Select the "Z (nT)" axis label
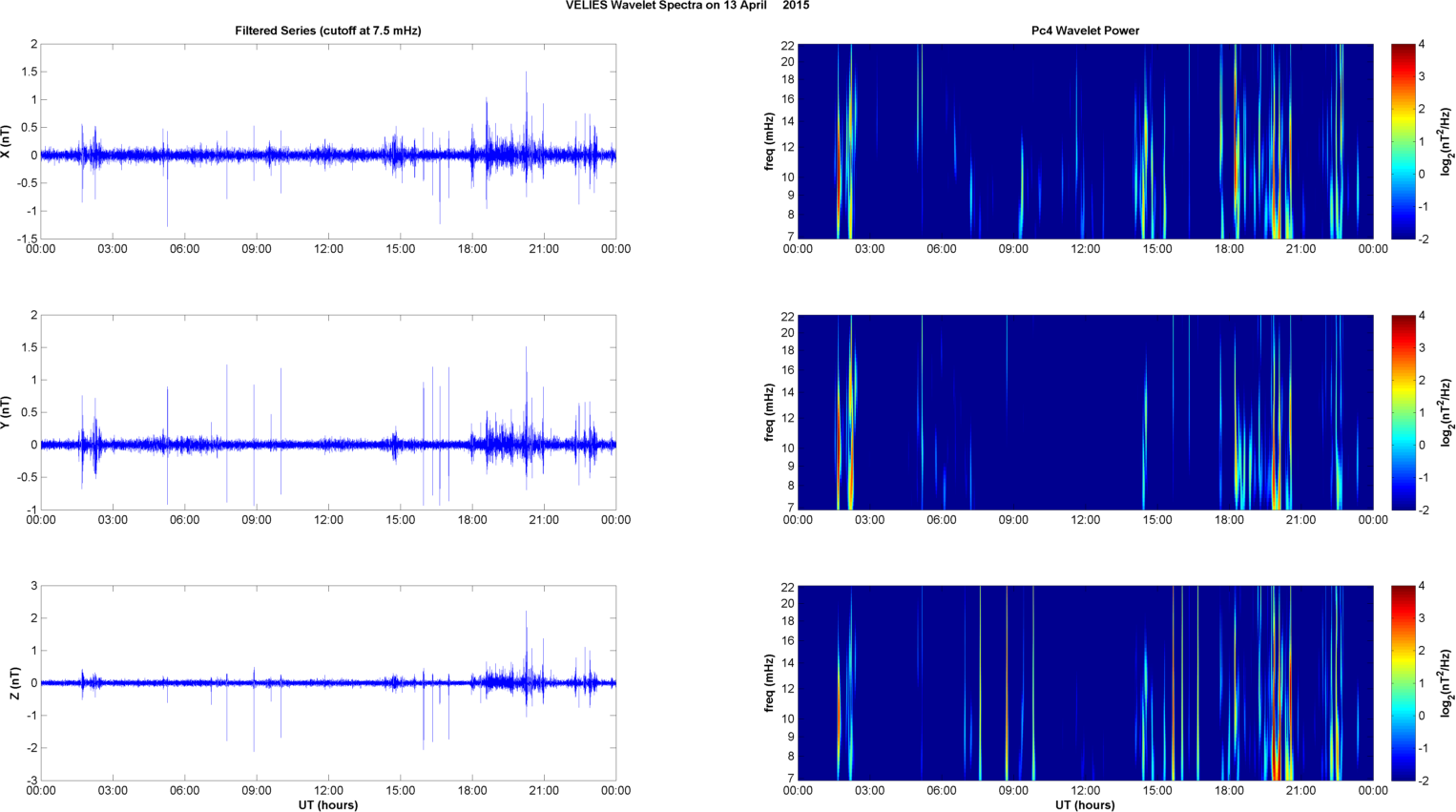The width and height of the screenshot is (1456, 812). tap(14, 683)
